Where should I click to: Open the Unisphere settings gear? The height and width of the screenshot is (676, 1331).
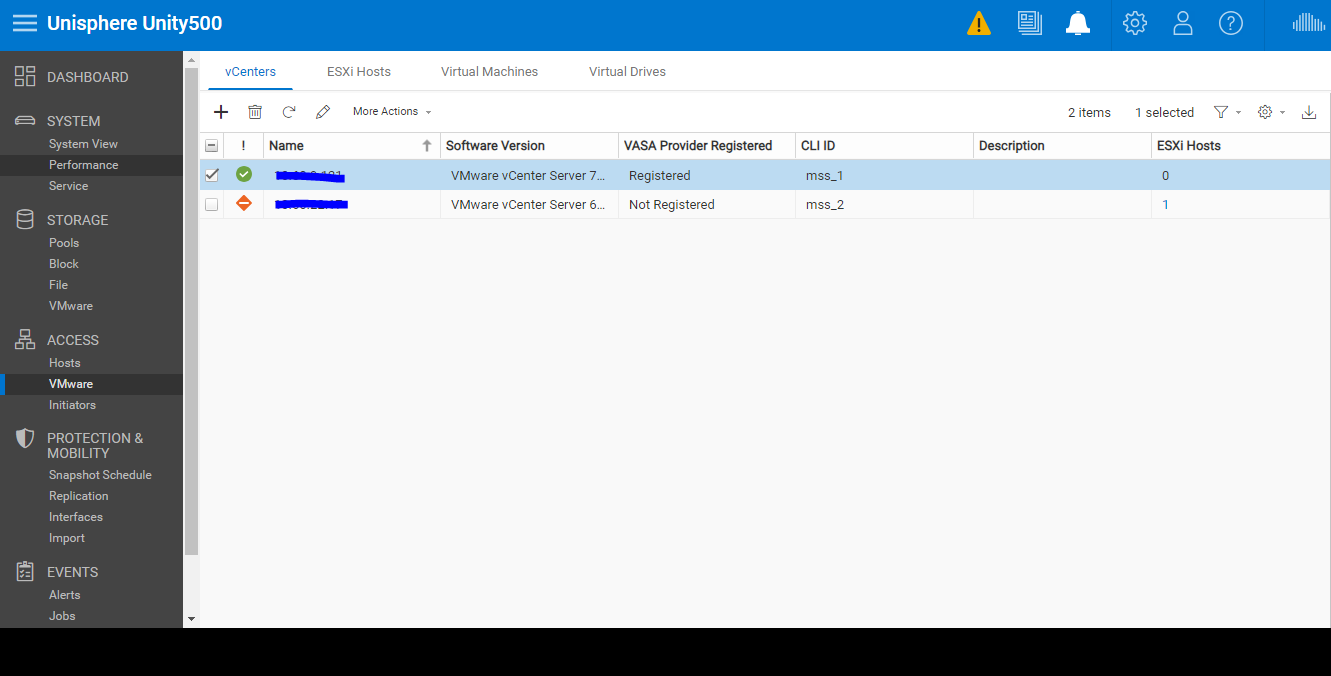click(x=1135, y=22)
